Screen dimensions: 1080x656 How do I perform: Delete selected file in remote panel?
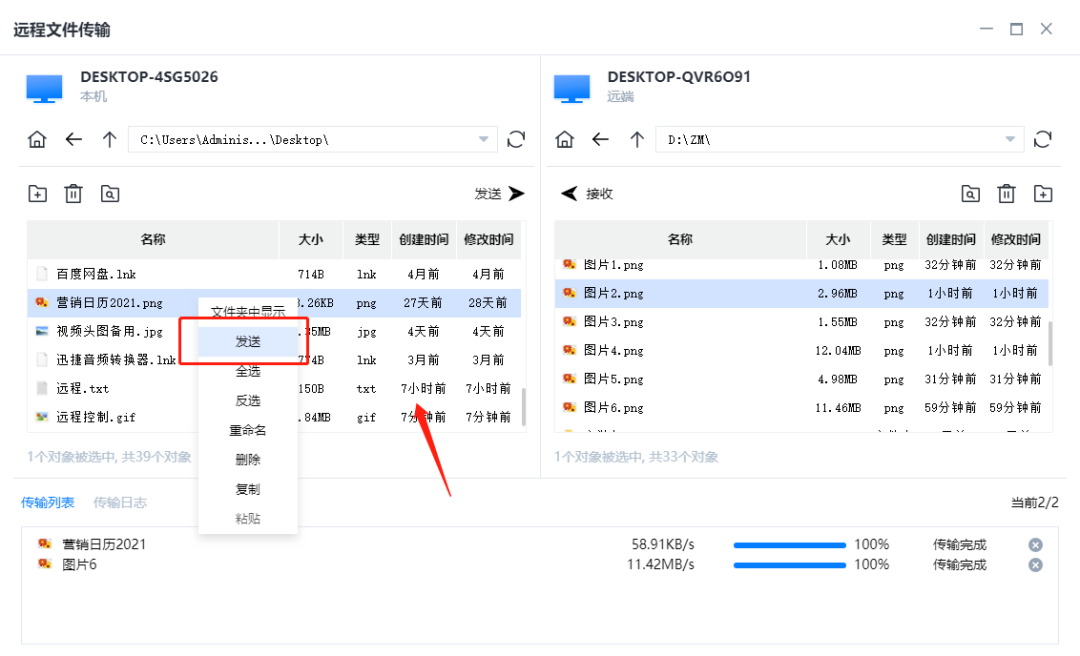click(x=1006, y=194)
